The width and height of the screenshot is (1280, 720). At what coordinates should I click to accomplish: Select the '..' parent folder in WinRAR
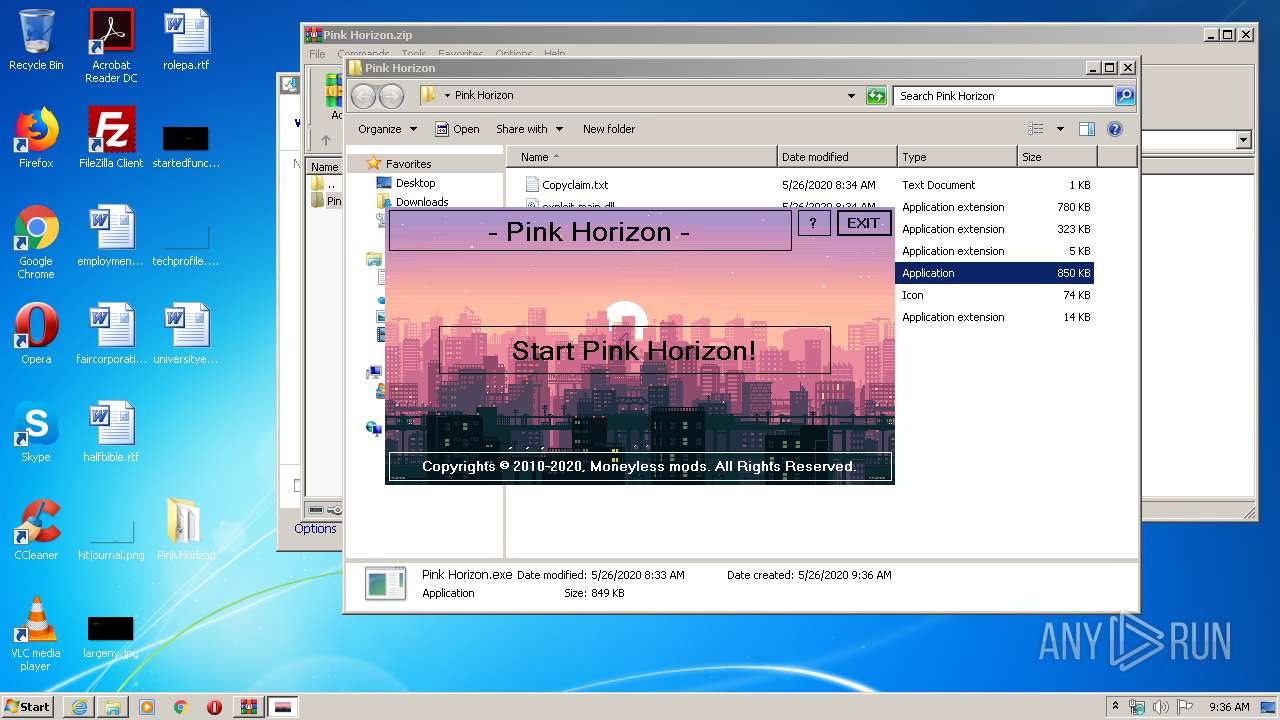(322, 184)
